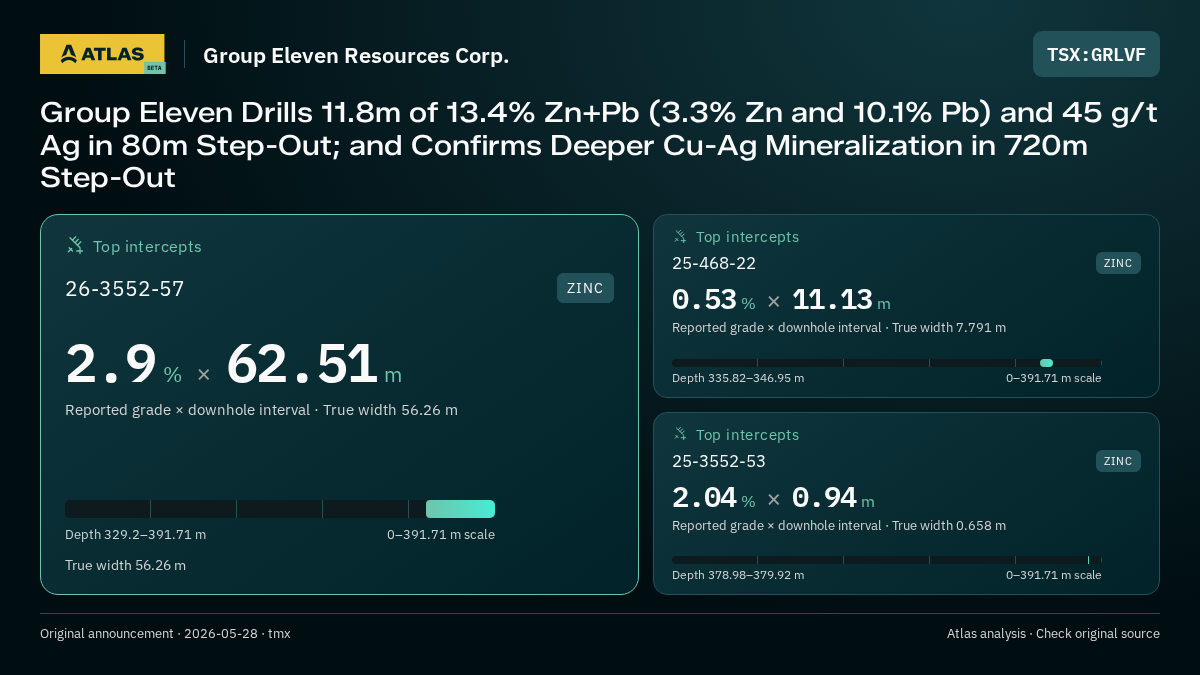The image size is (1200, 675).
Task: Select hole ID 26-3552-57
Action: tap(125, 289)
